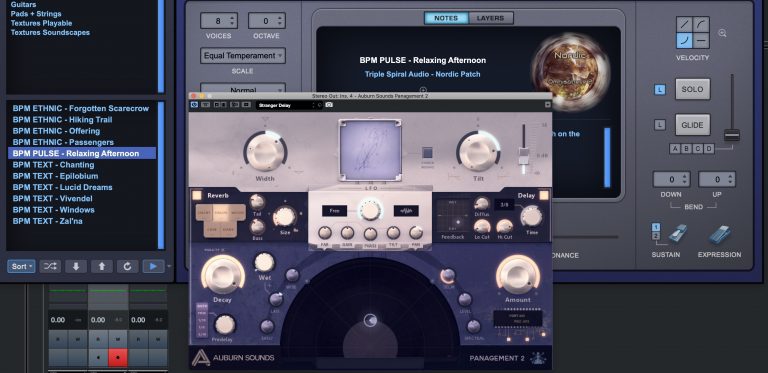Viewport: 768px width, 373px height.
Task: Click the delay Lo Cut knob
Action: point(482,226)
